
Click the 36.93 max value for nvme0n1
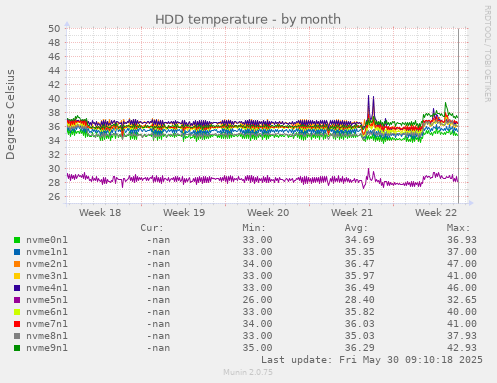[x=462, y=240]
